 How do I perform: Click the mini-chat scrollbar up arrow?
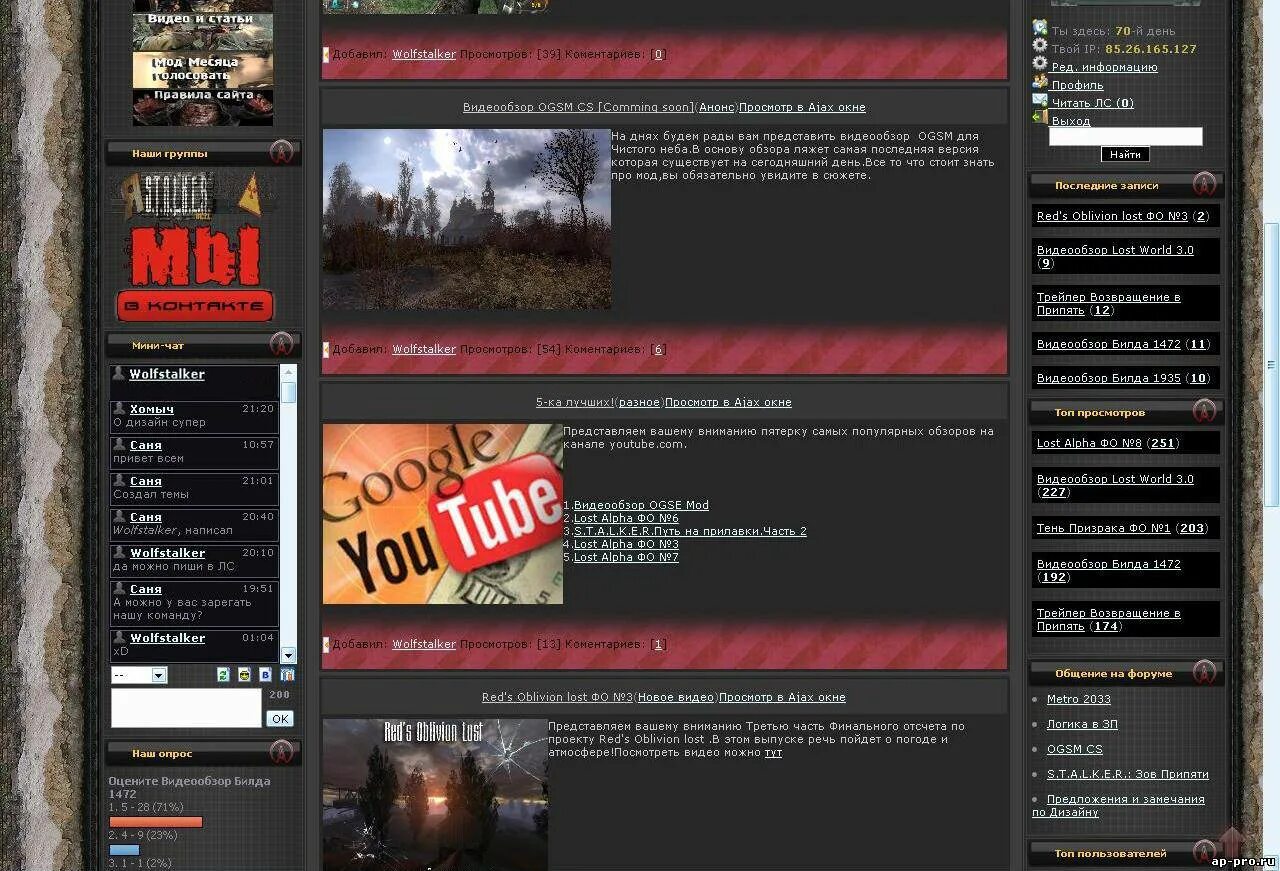point(288,372)
